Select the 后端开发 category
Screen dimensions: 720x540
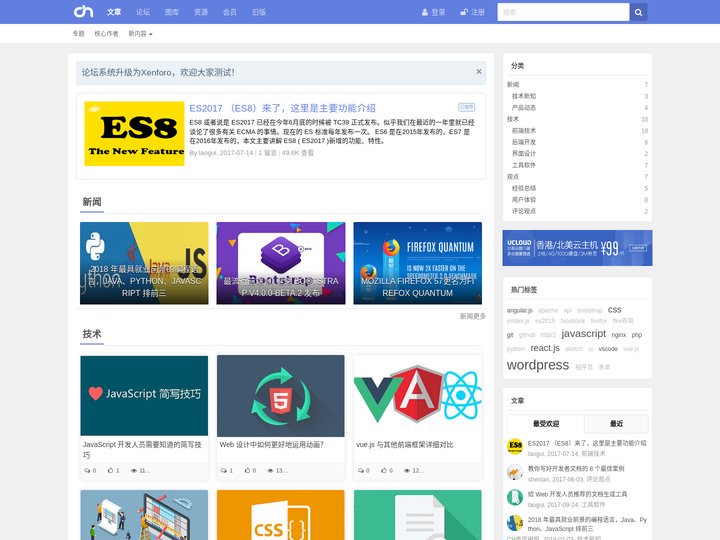point(524,142)
